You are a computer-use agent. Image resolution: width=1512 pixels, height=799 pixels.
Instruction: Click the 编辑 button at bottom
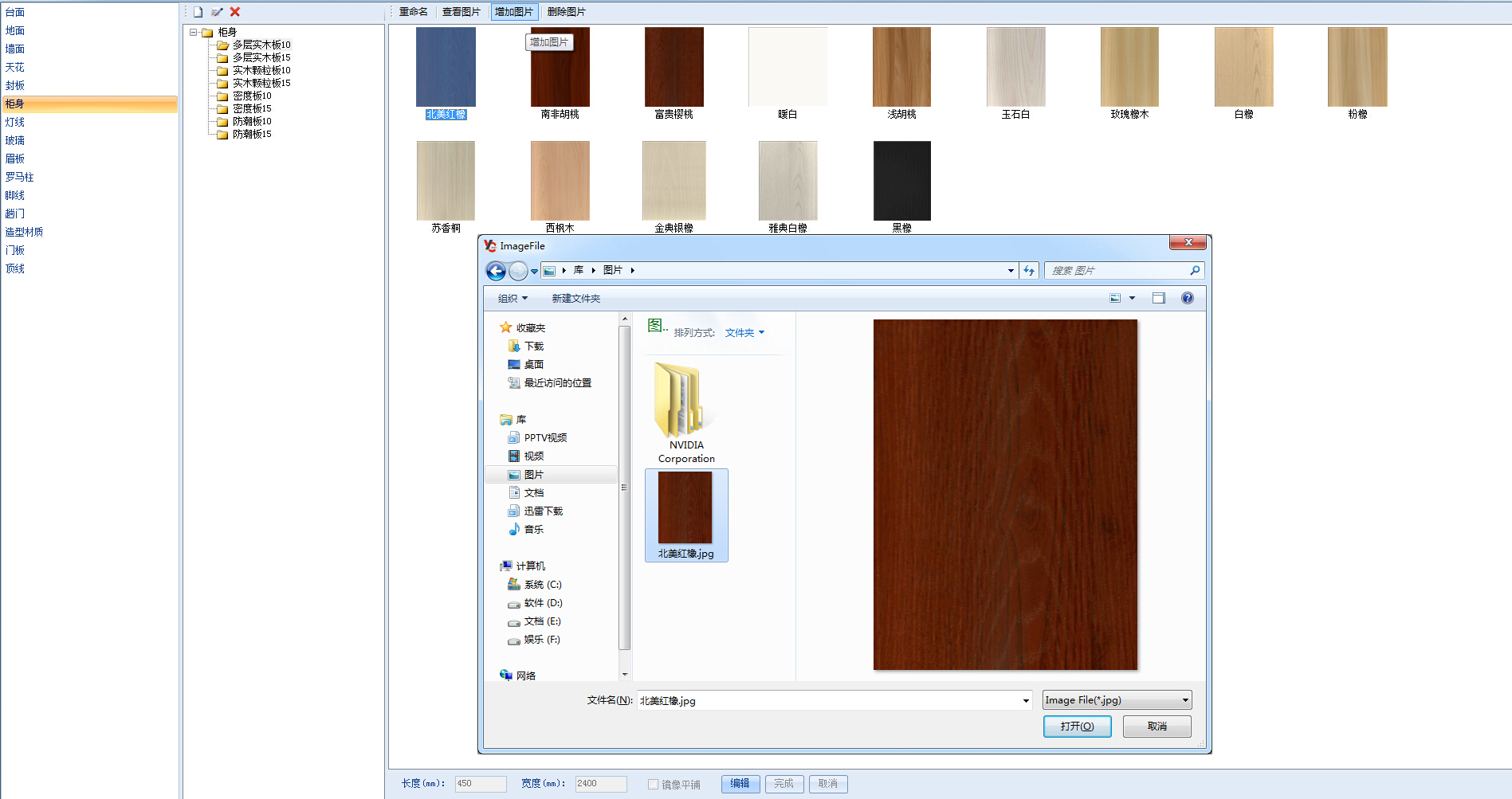pos(740,784)
